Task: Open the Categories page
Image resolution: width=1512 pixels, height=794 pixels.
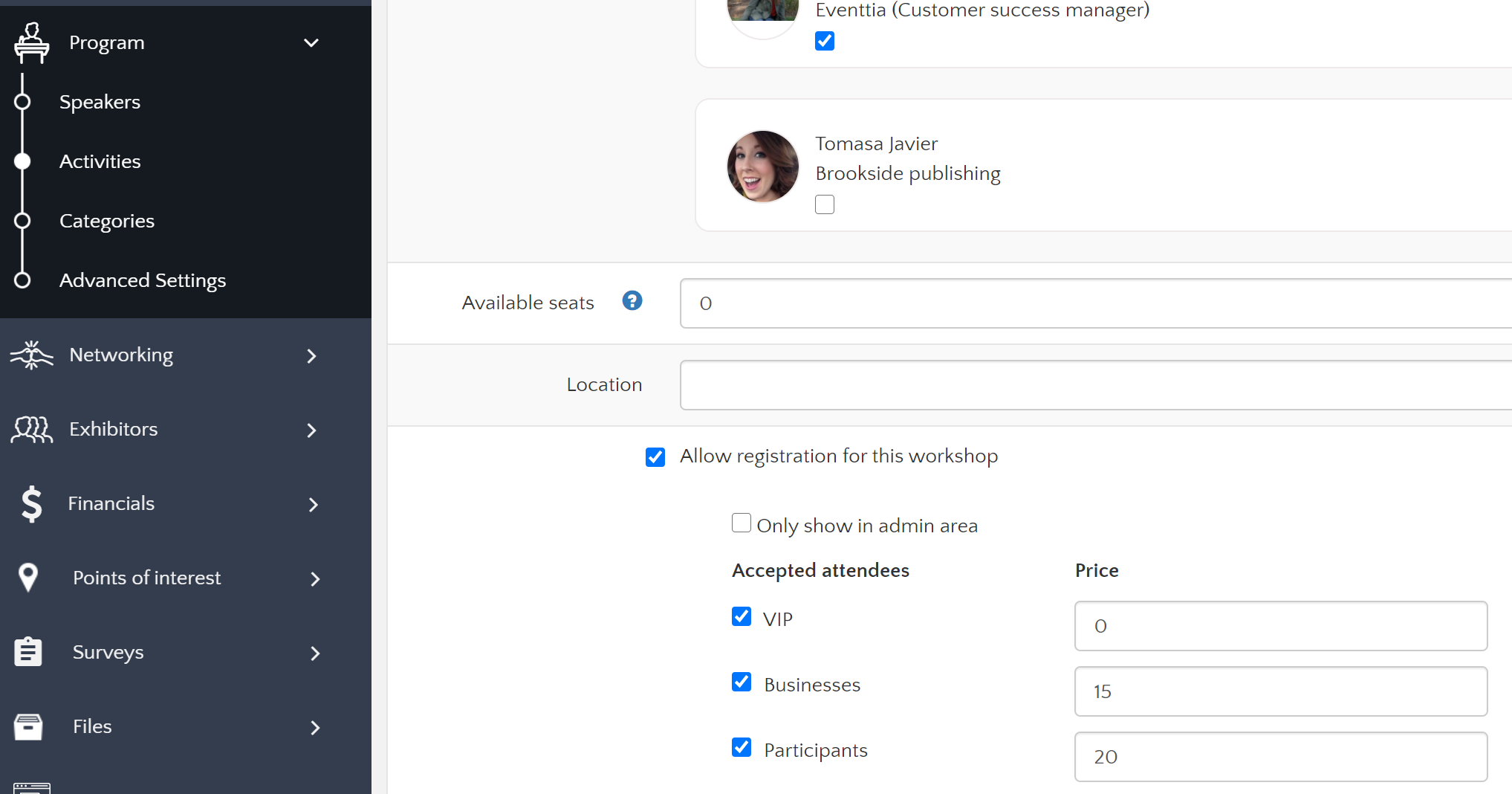Action: [107, 221]
